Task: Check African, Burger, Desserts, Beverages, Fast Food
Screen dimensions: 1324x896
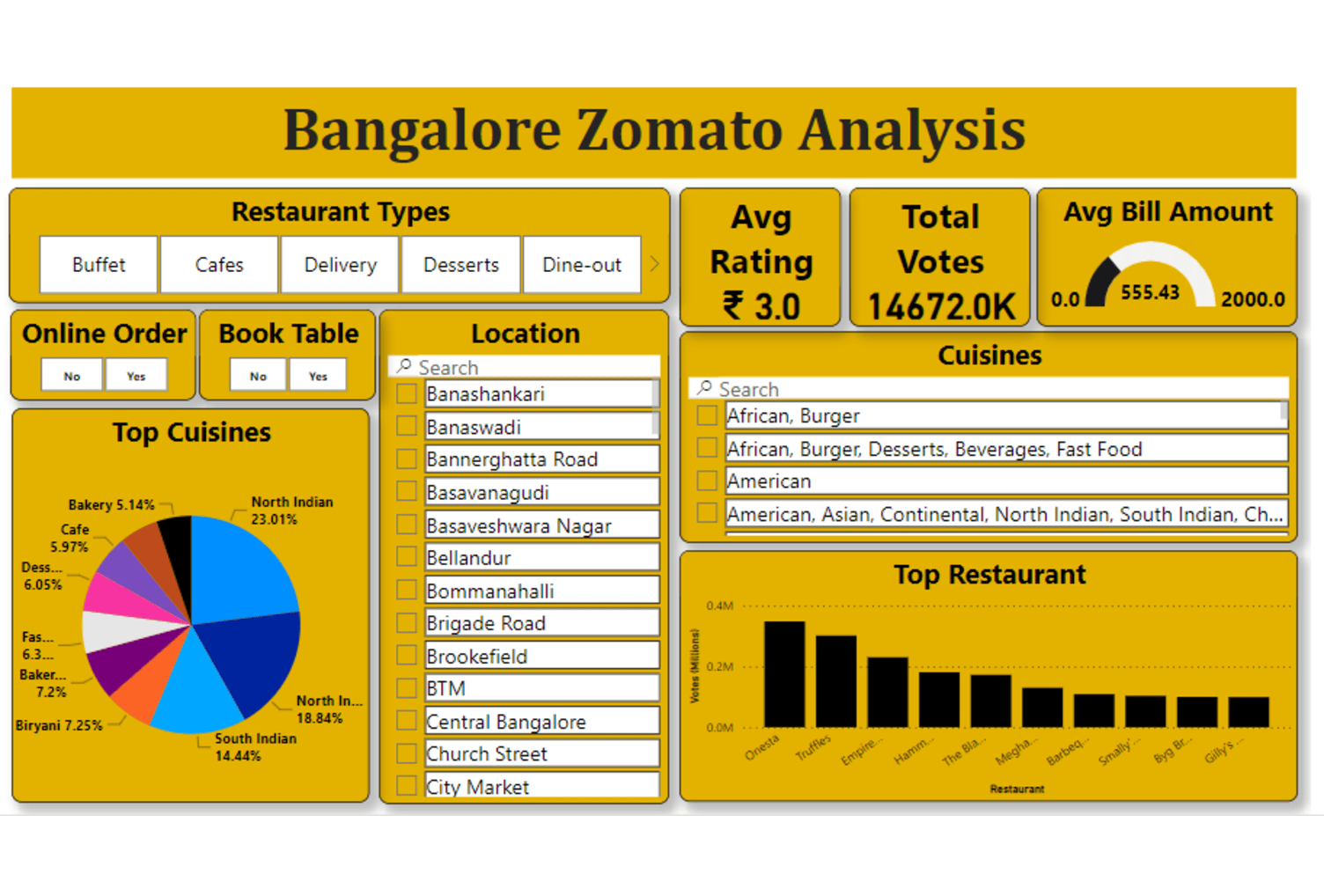Action: pos(707,448)
